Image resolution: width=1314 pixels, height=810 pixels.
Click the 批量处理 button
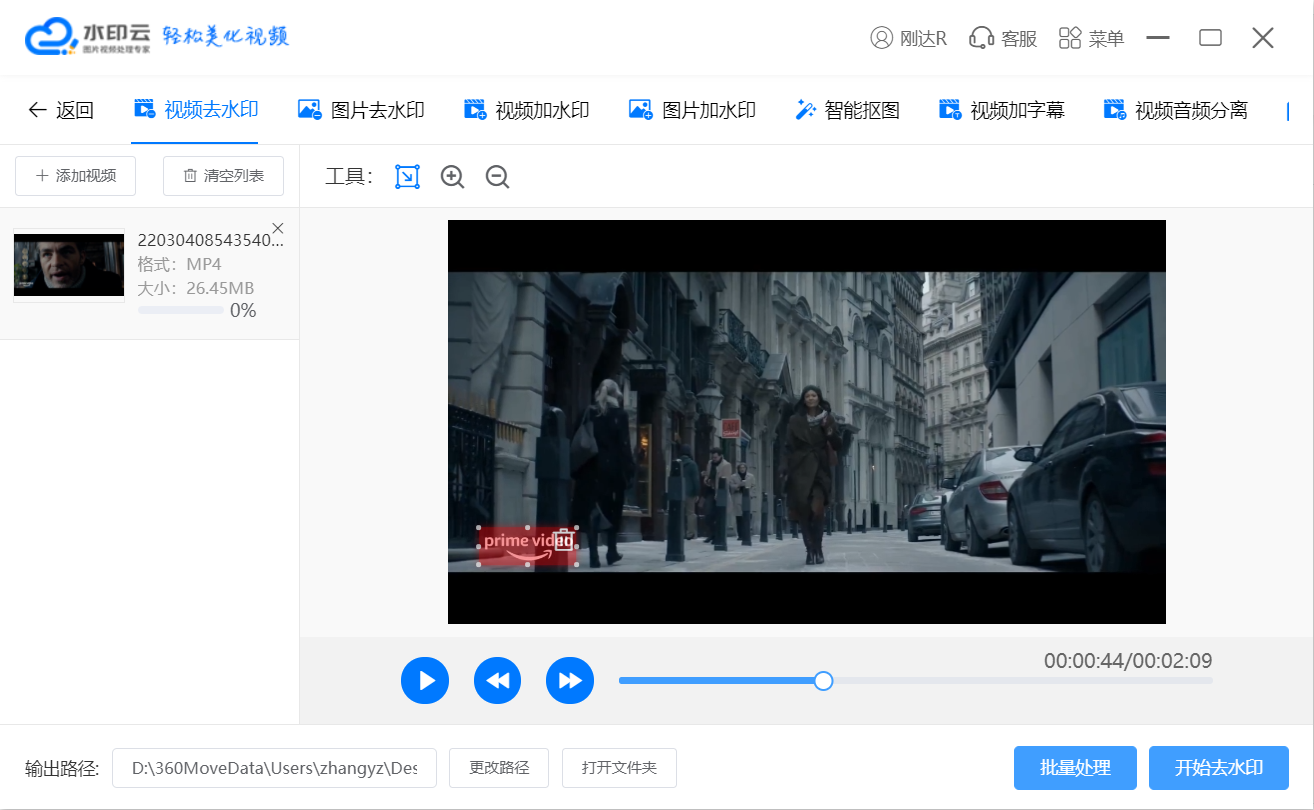[x=1075, y=768]
